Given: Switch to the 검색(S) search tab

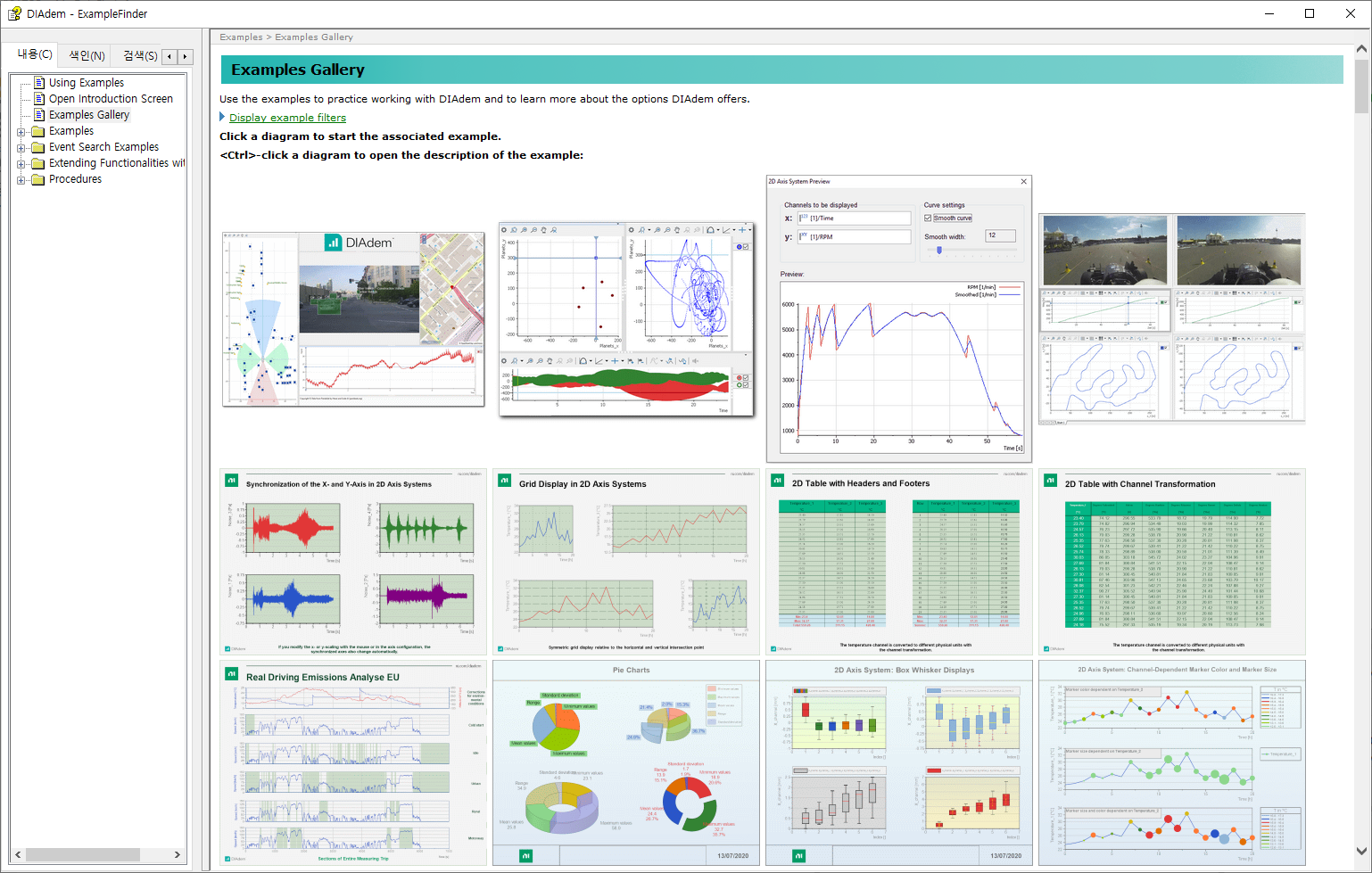Looking at the screenshot, I should pos(140,55).
